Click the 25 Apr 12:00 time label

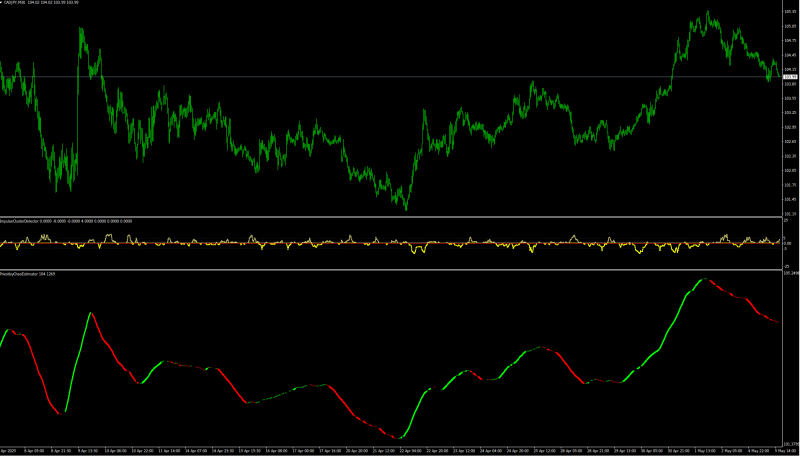point(543,451)
